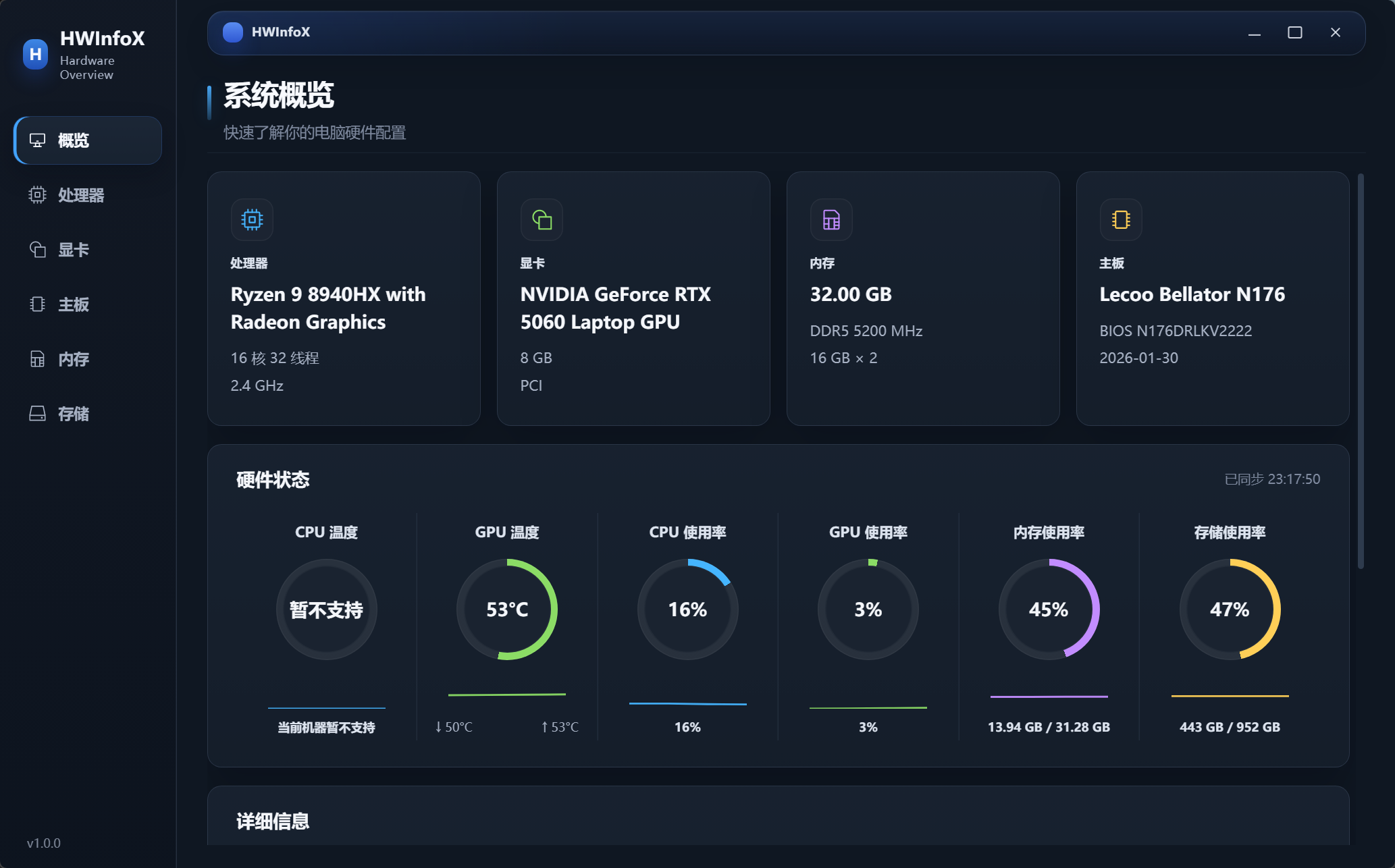Click the yellow motherboard icon in 主板 card
Screen dimensions: 1395x868
pos(1121,219)
